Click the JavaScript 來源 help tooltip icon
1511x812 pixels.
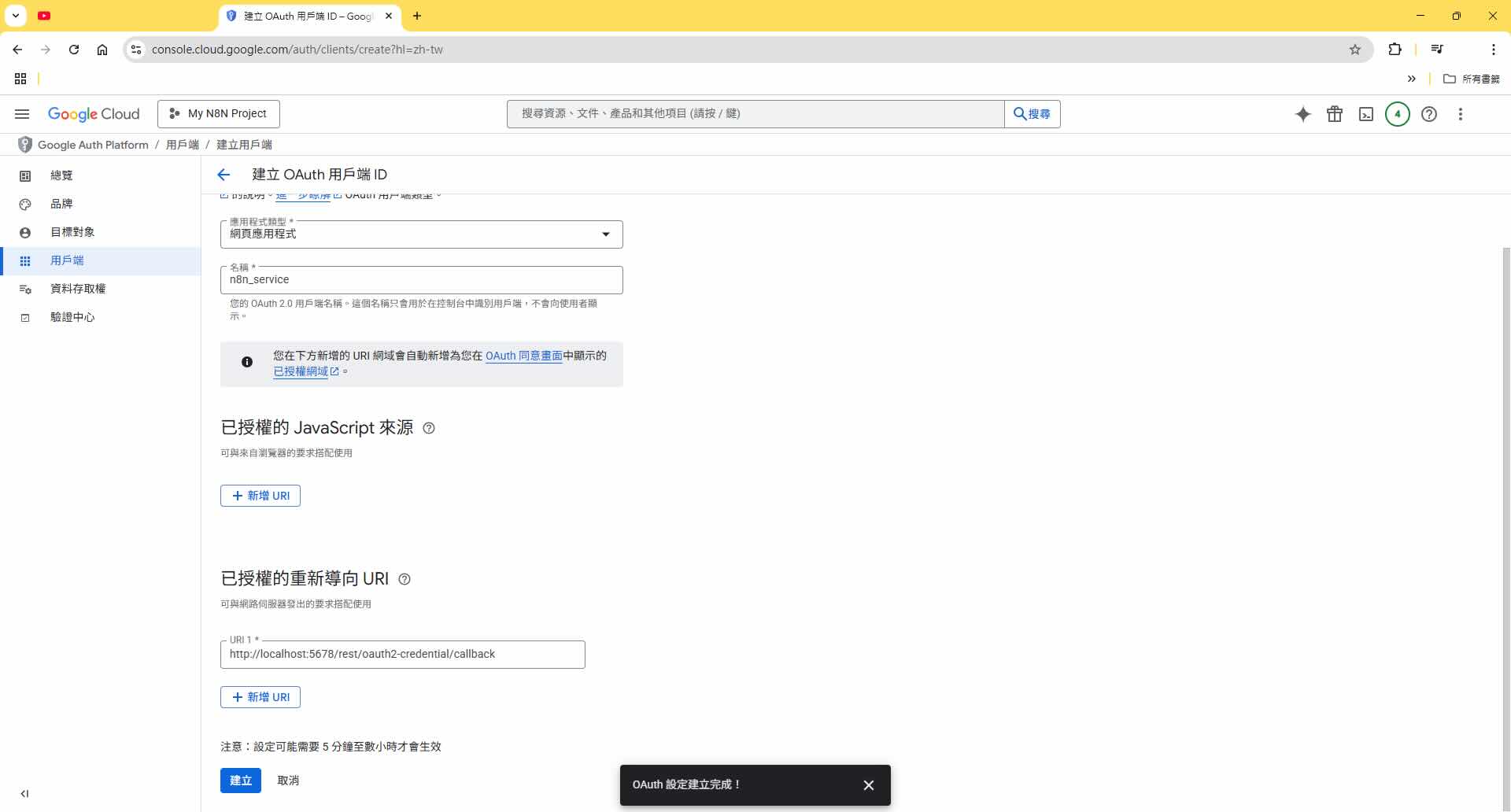[429, 428]
